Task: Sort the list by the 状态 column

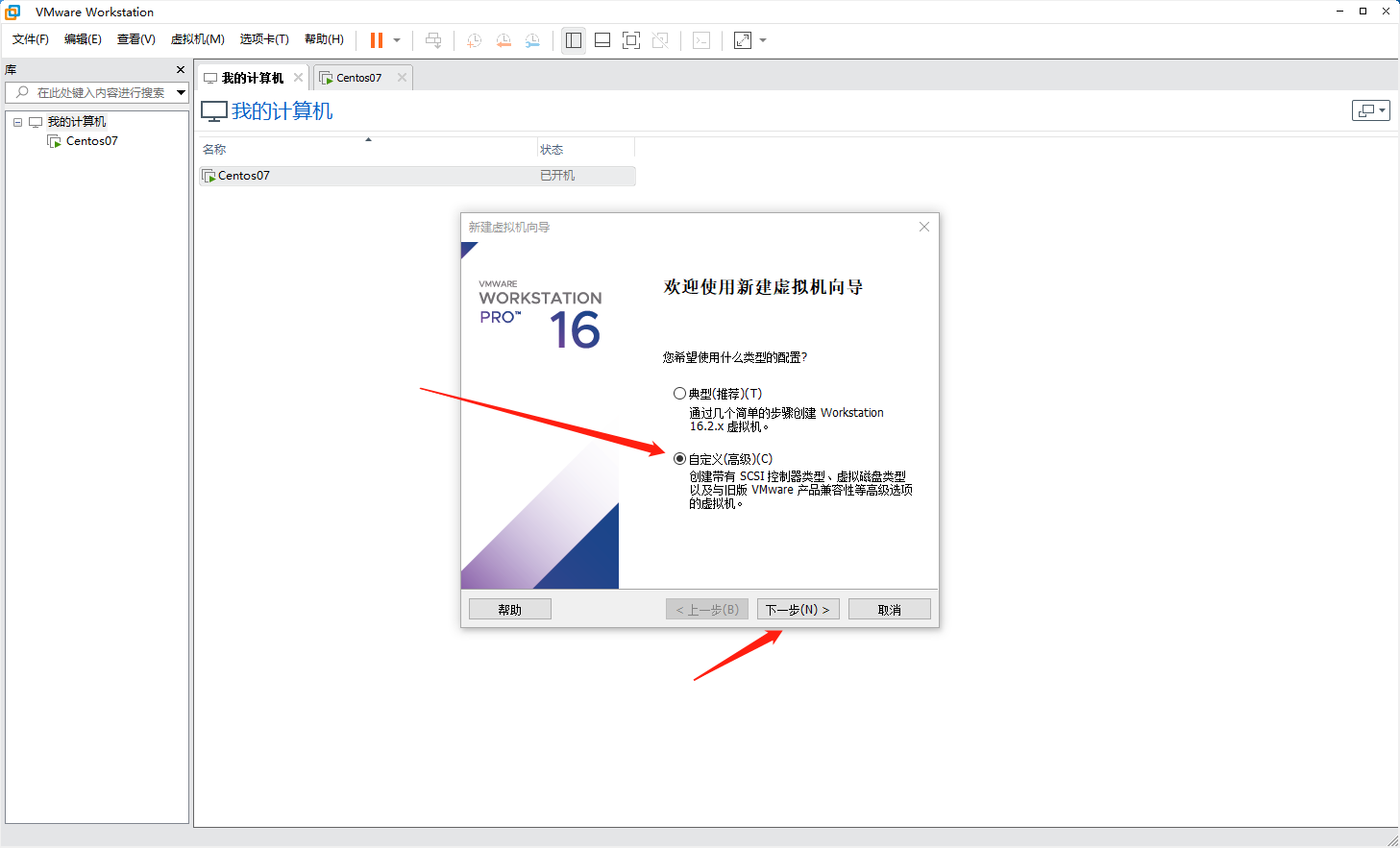Action: pyautogui.click(x=586, y=150)
